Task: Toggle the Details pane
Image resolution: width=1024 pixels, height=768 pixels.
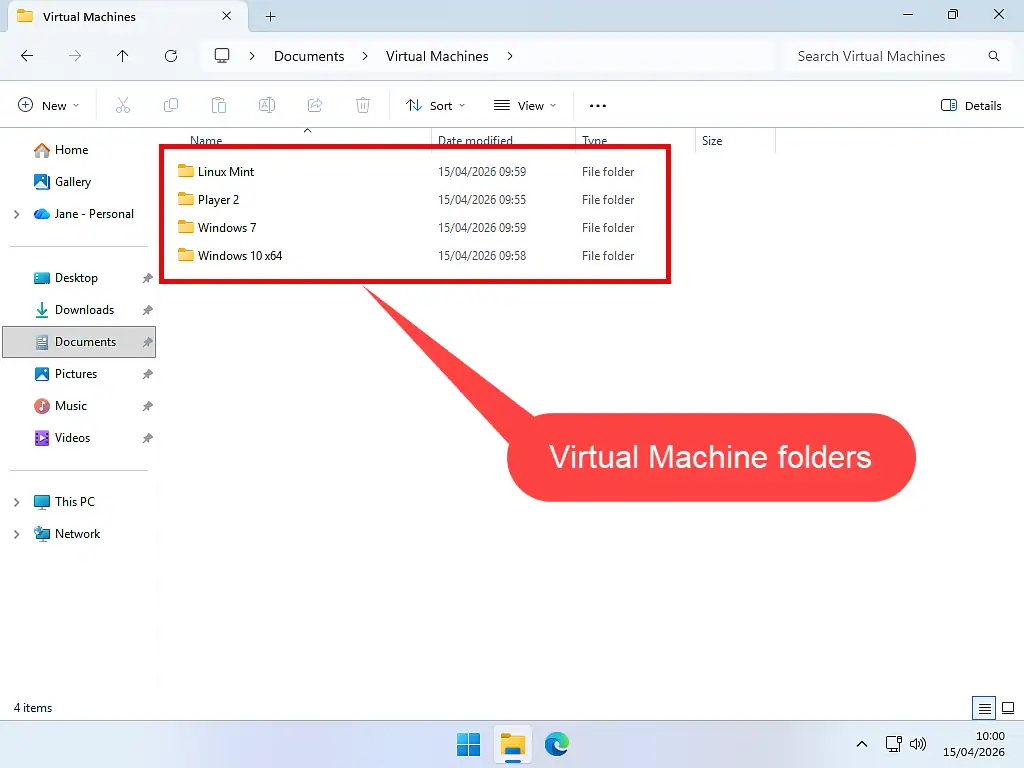Action: (x=970, y=105)
